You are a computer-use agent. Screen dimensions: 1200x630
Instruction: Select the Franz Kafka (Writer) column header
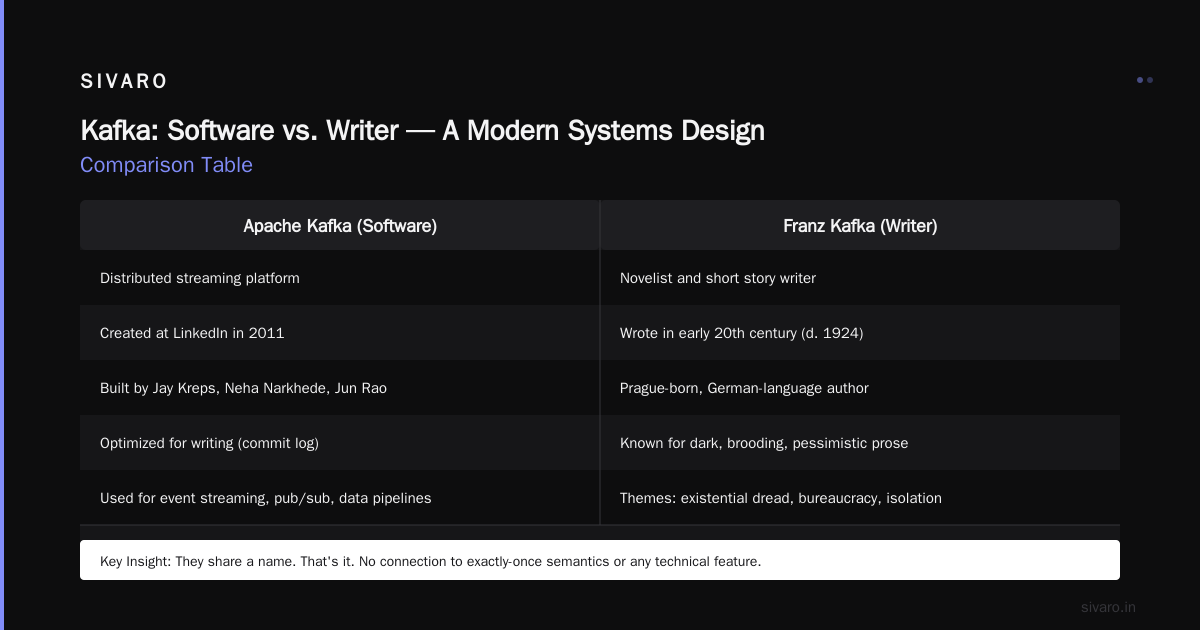[860, 225]
